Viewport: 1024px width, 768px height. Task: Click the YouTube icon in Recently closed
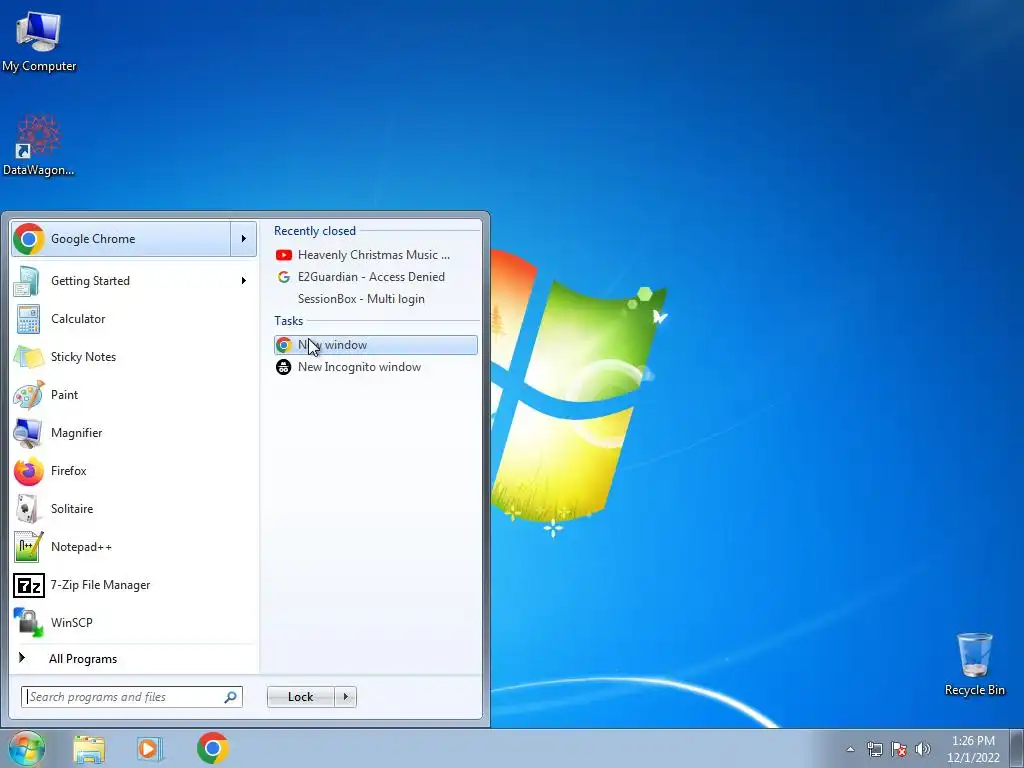(x=283, y=255)
